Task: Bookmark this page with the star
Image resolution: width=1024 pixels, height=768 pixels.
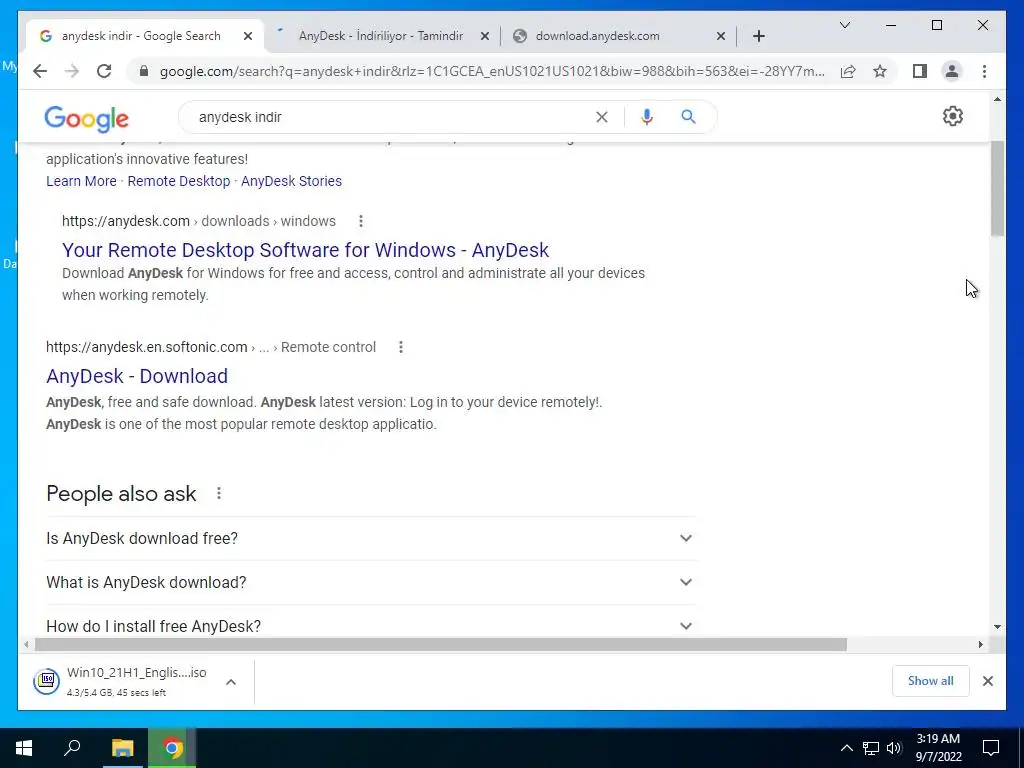Action: [x=880, y=71]
